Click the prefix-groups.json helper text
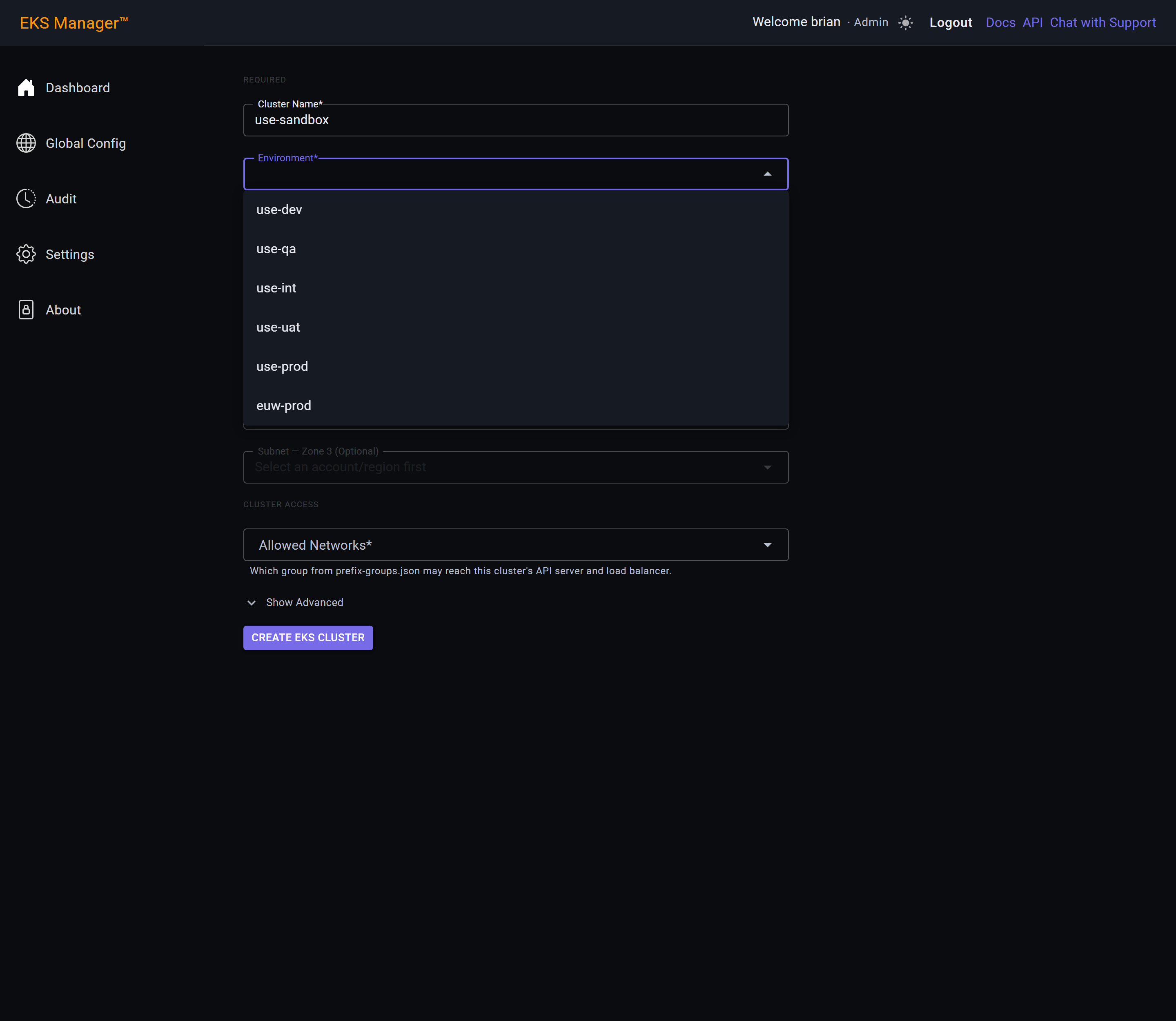This screenshot has height=1021, width=1176. click(x=460, y=571)
